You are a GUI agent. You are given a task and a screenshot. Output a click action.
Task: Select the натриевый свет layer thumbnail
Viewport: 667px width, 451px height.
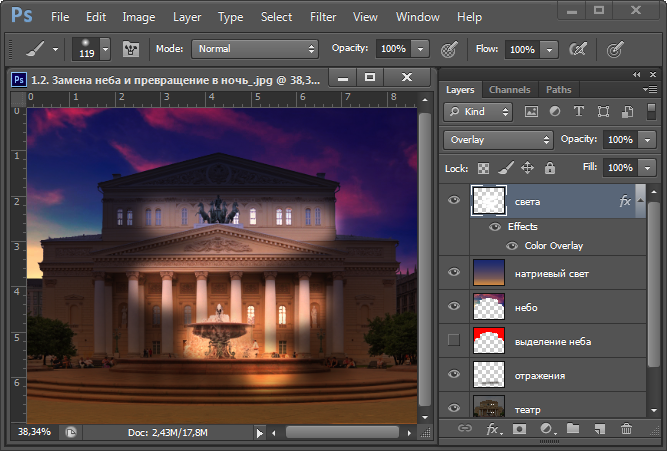(489, 272)
